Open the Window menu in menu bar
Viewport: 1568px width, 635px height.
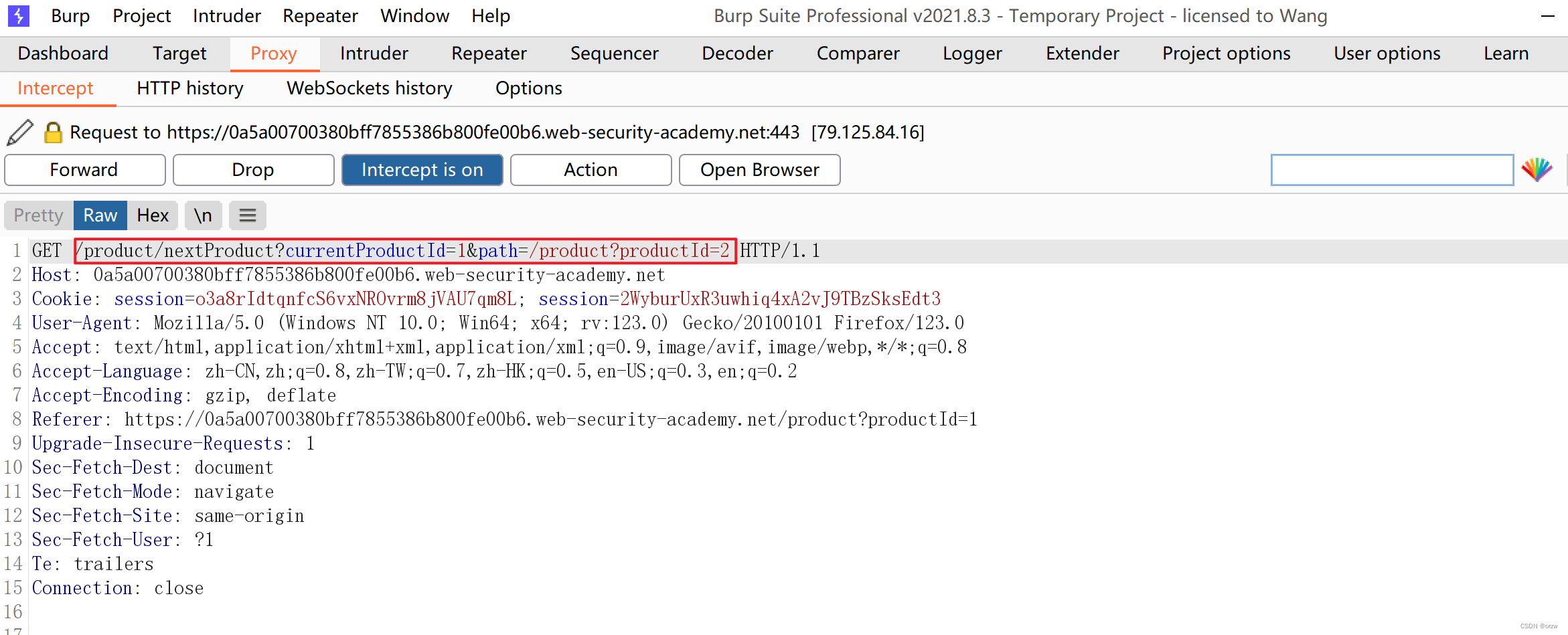(x=414, y=16)
